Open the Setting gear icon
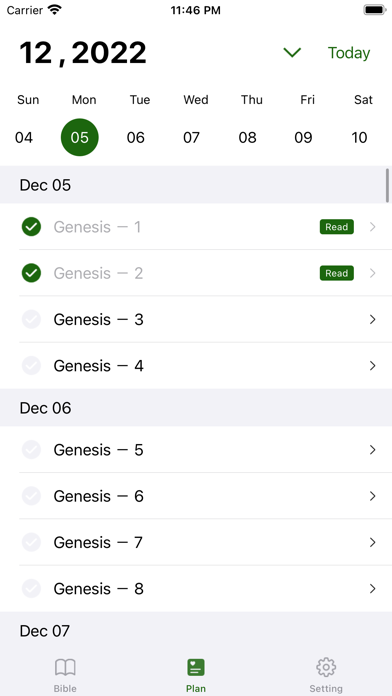This screenshot has height=696, width=392. pos(326,667)
